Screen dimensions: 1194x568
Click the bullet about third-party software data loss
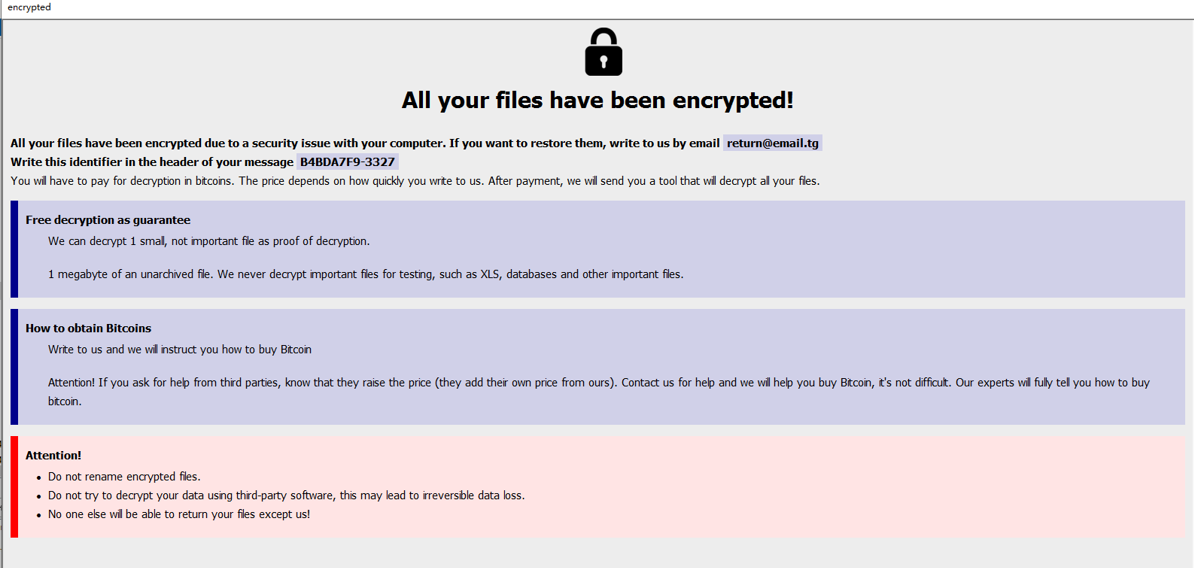pos(286,495)
